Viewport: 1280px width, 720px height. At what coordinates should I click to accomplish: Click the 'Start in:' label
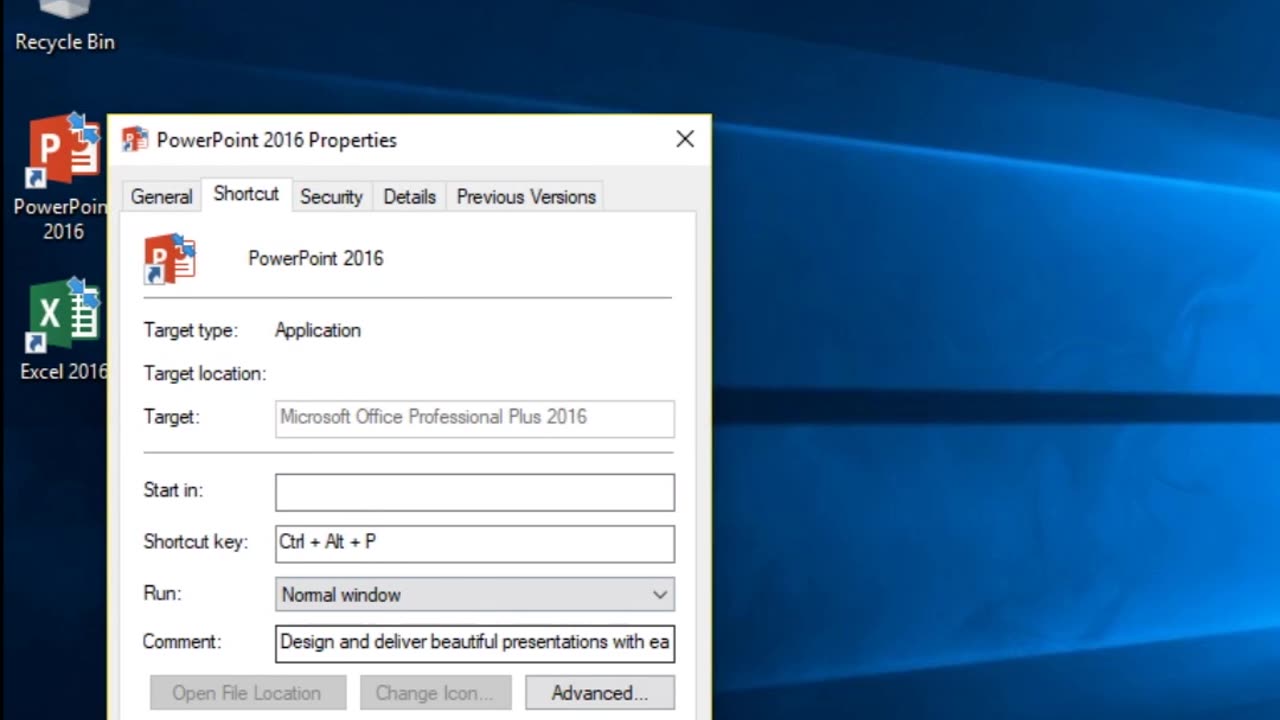pos(172,490)
